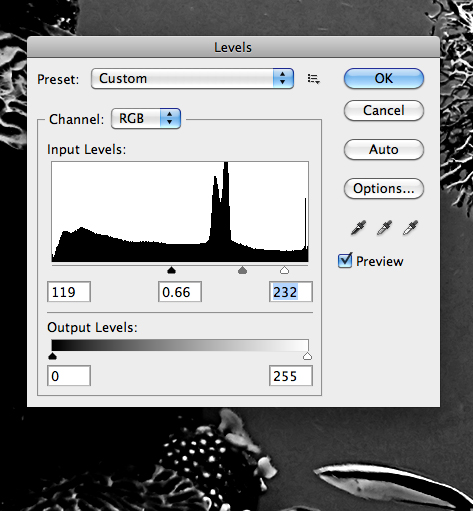
Task: Open the Channel dropdown showing RGB
Action: [x=146, y=118]
